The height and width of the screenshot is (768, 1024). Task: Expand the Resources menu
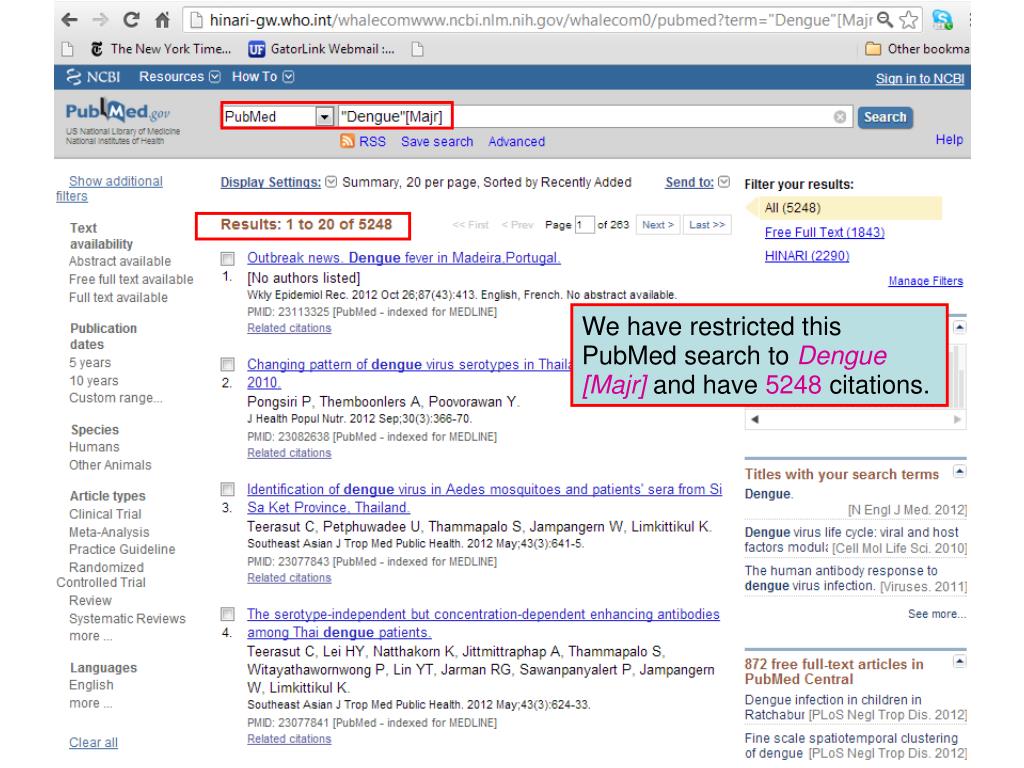(x=180, y=77)
